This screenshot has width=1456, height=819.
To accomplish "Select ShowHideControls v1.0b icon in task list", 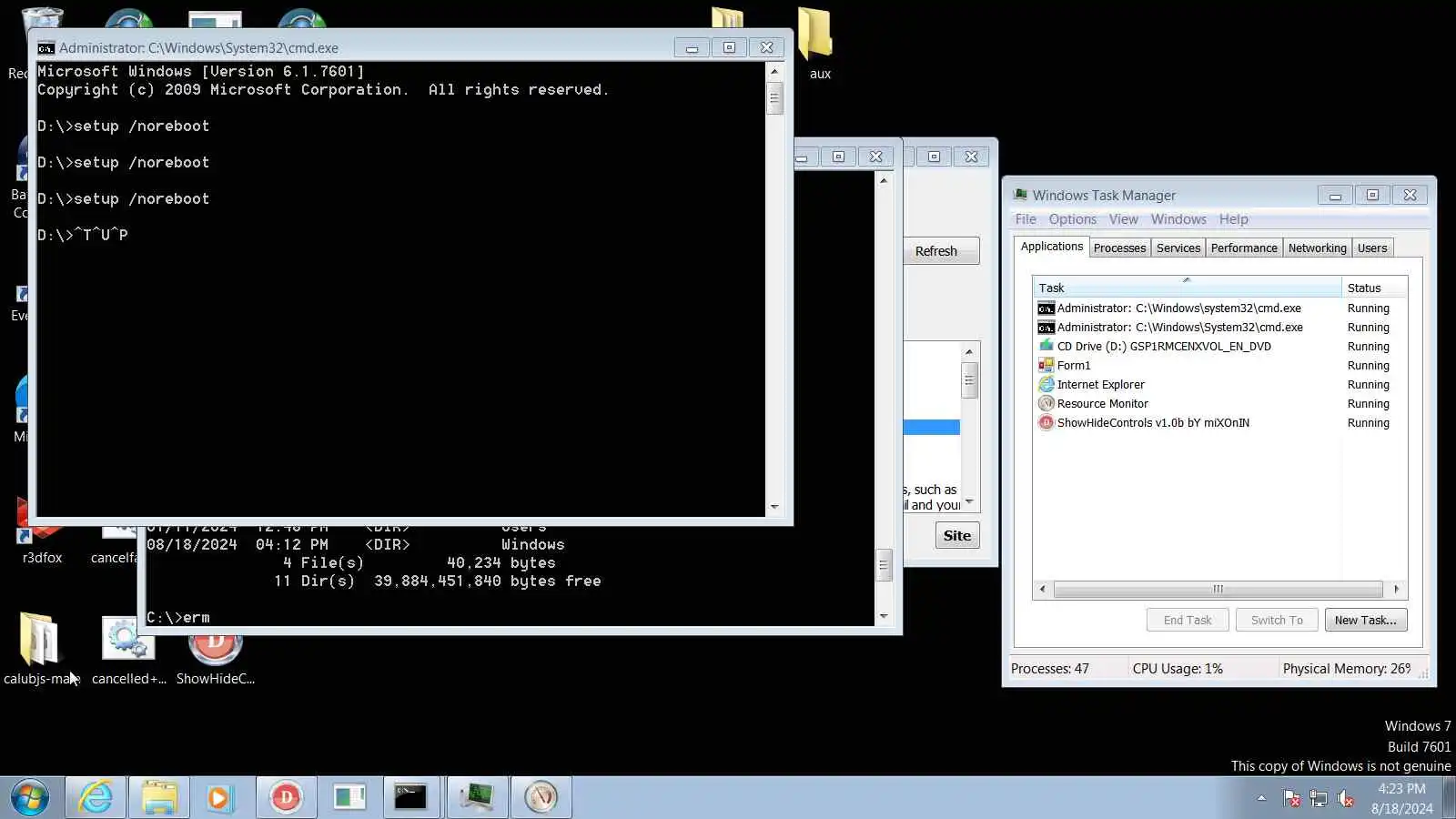I will click(x=1046, y=422).
